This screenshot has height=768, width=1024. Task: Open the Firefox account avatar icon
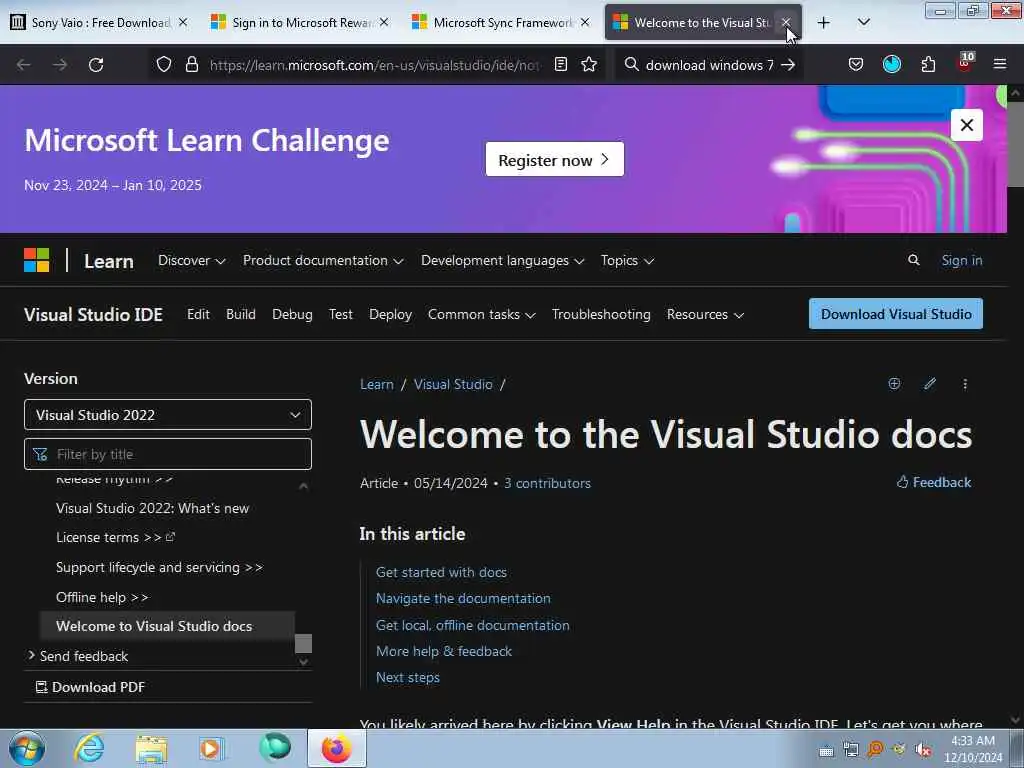[891, 64]
